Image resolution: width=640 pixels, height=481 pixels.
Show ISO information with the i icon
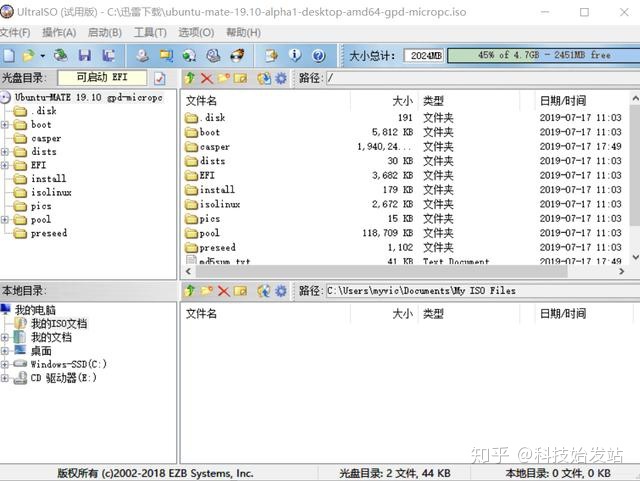[x=295, y=56]
